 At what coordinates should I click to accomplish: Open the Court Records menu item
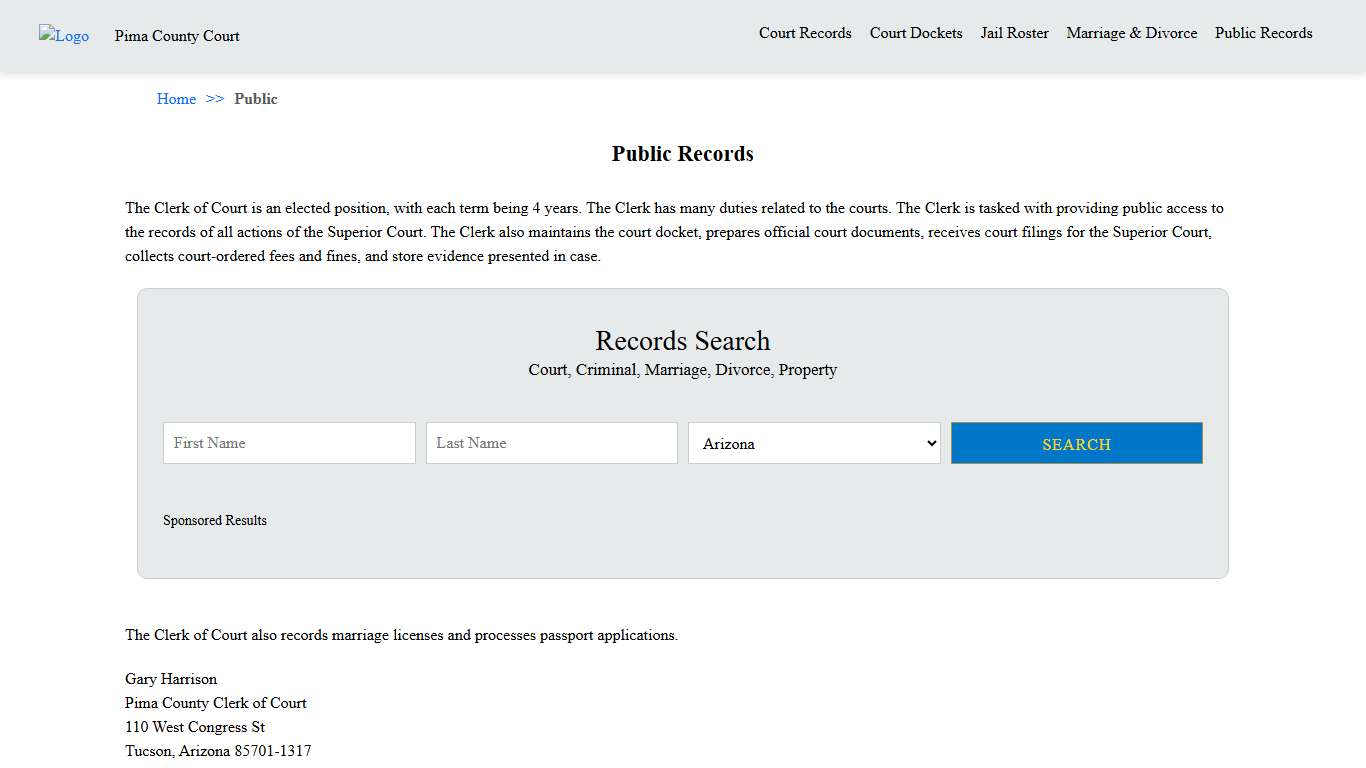coord(805,33)
